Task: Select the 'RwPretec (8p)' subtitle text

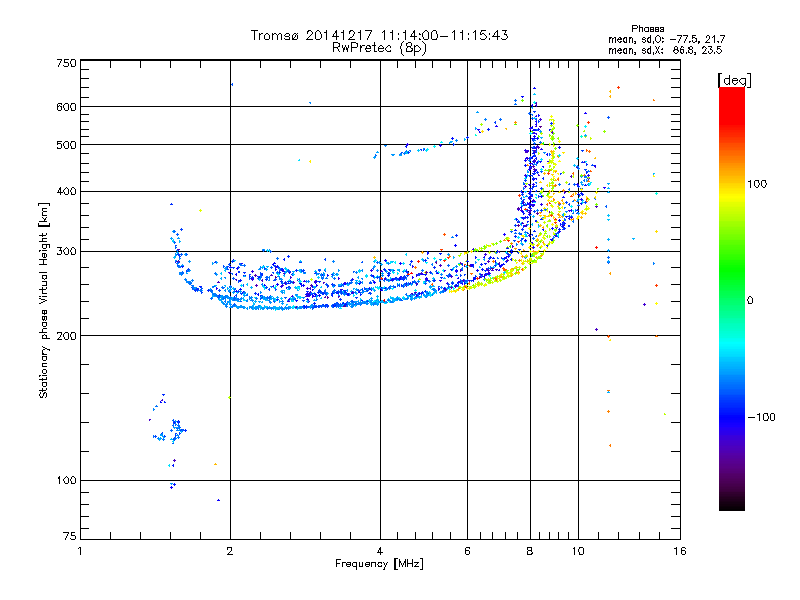Action: point(379,48)
